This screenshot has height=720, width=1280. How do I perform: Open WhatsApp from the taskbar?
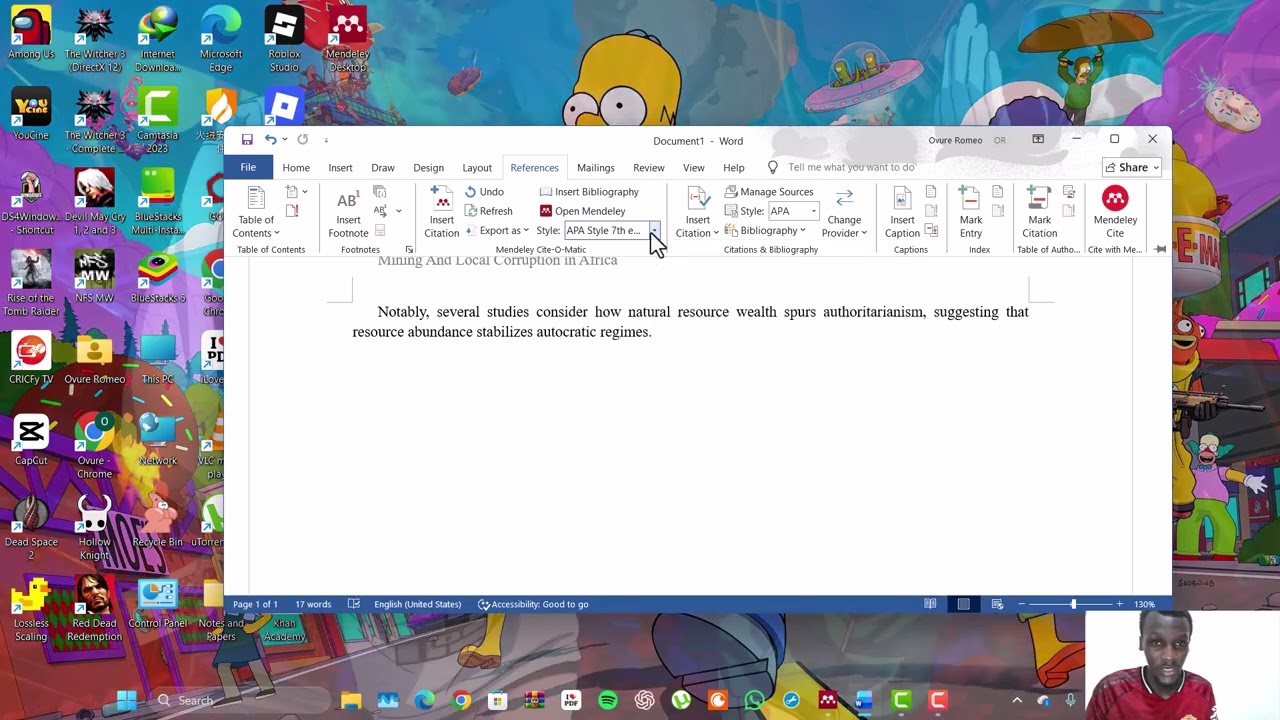(754, 700)
